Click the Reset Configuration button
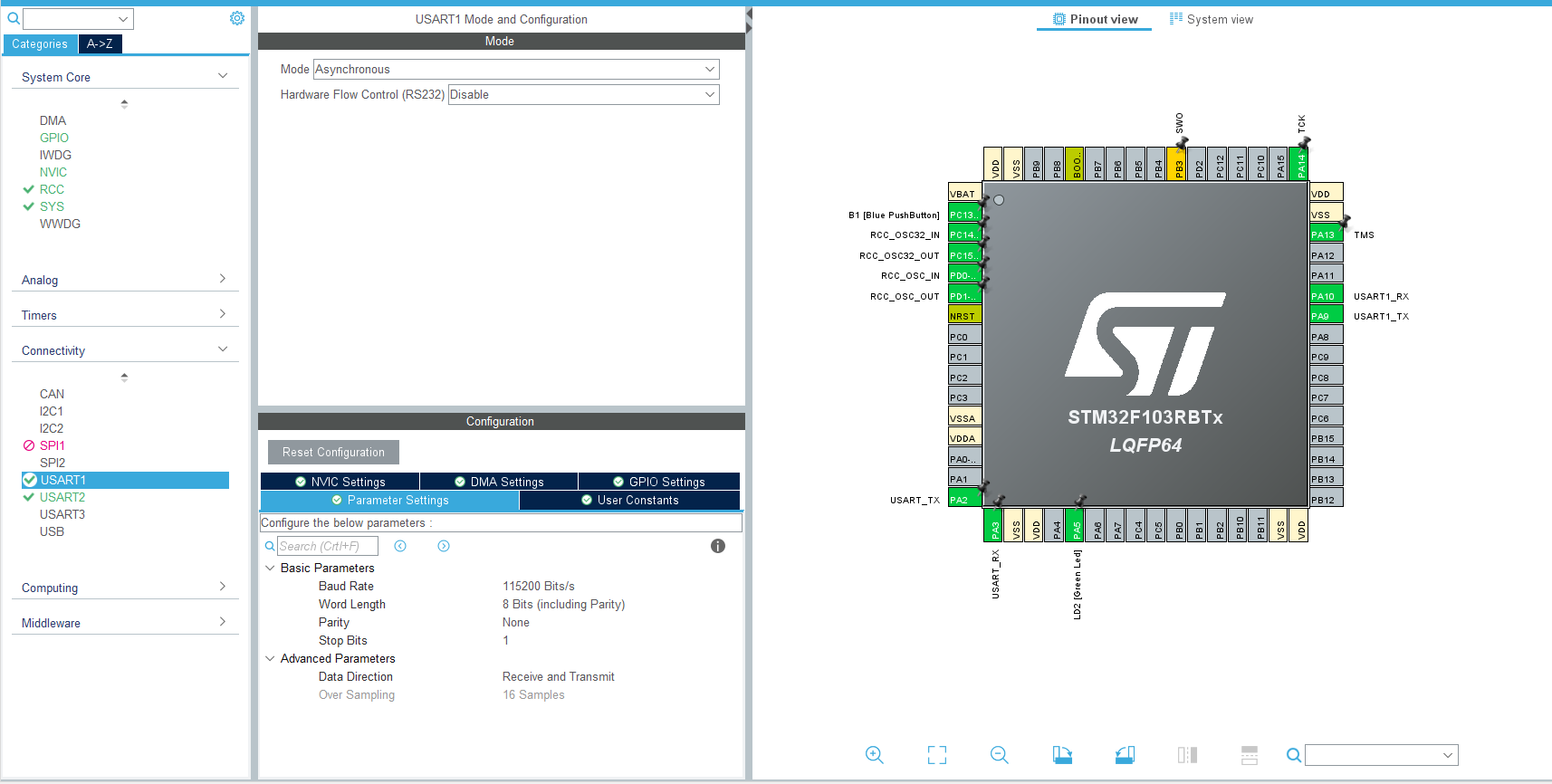1552x784 pixels. 333,452
